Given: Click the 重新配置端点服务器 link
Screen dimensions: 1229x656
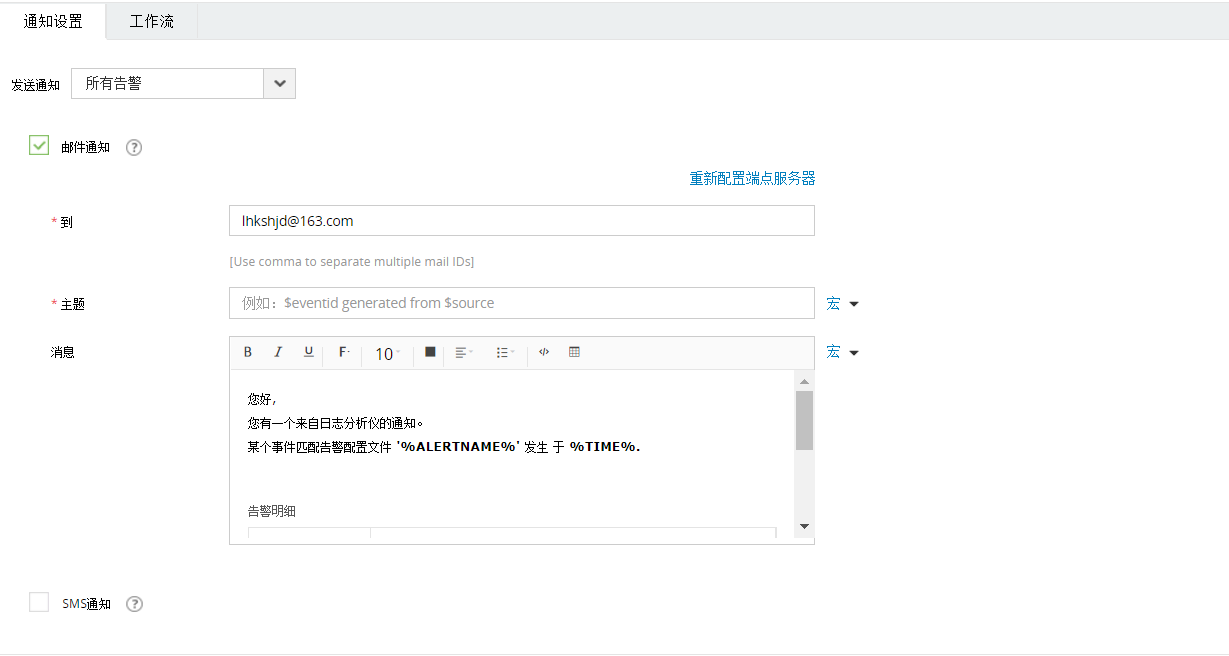Looking at the screenshot, I should (751, 177).
